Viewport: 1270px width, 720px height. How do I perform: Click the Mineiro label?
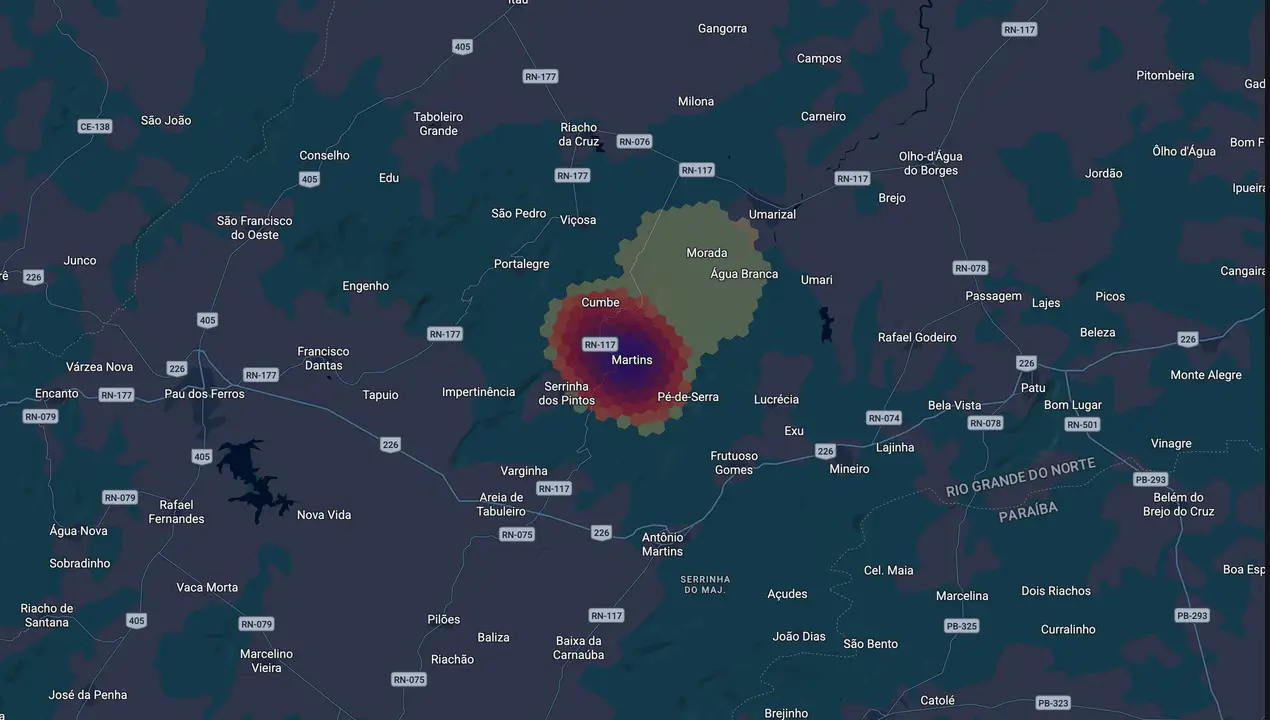pos(849,469)
